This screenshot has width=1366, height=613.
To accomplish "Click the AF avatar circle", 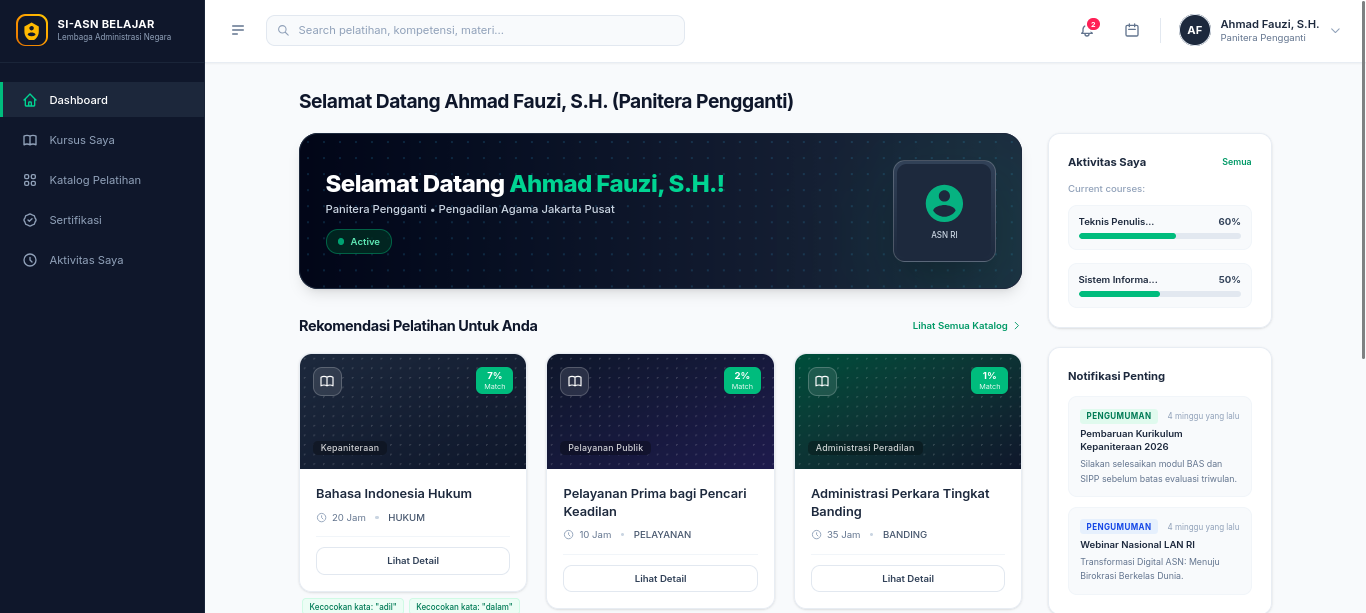I will click(1195, 30).
